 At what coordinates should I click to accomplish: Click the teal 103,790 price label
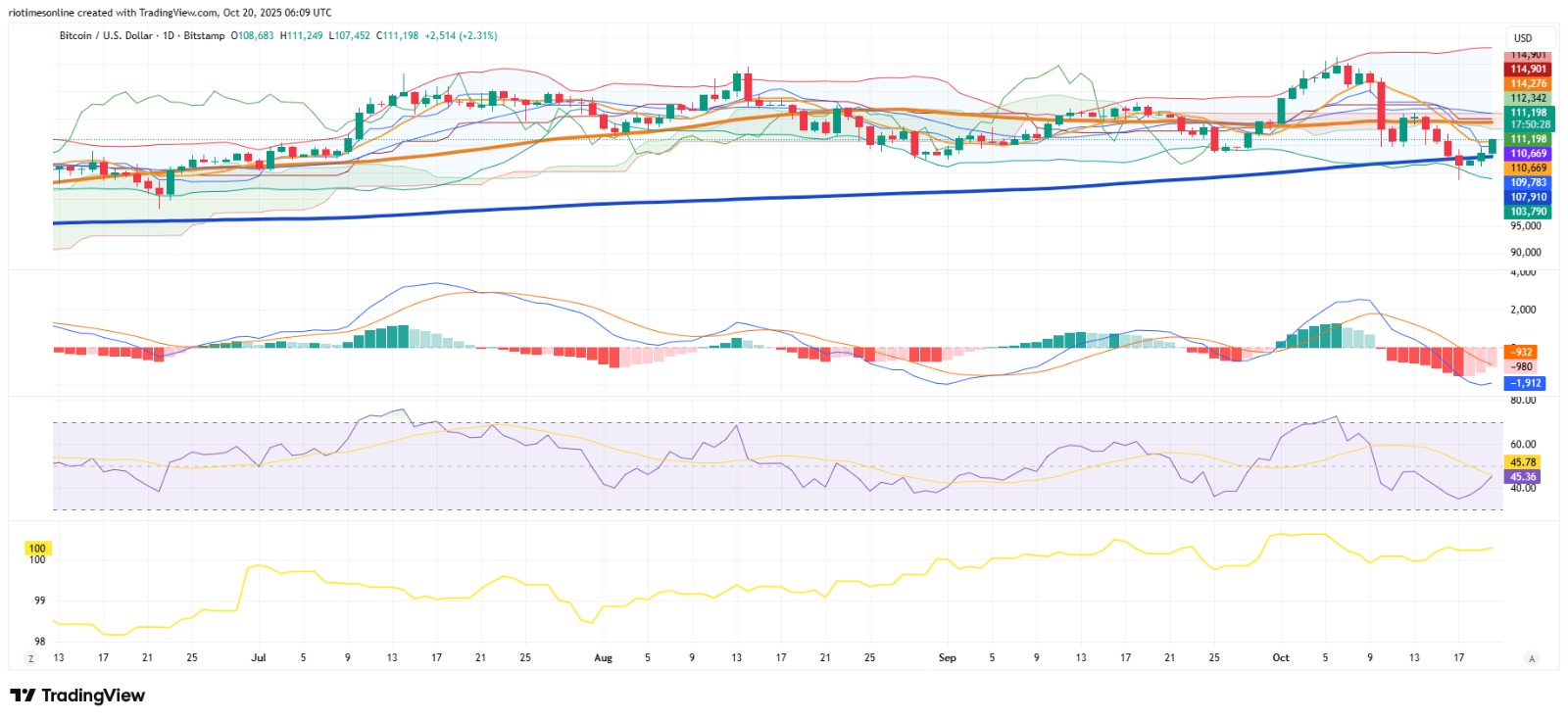(x=1529, y=212)
